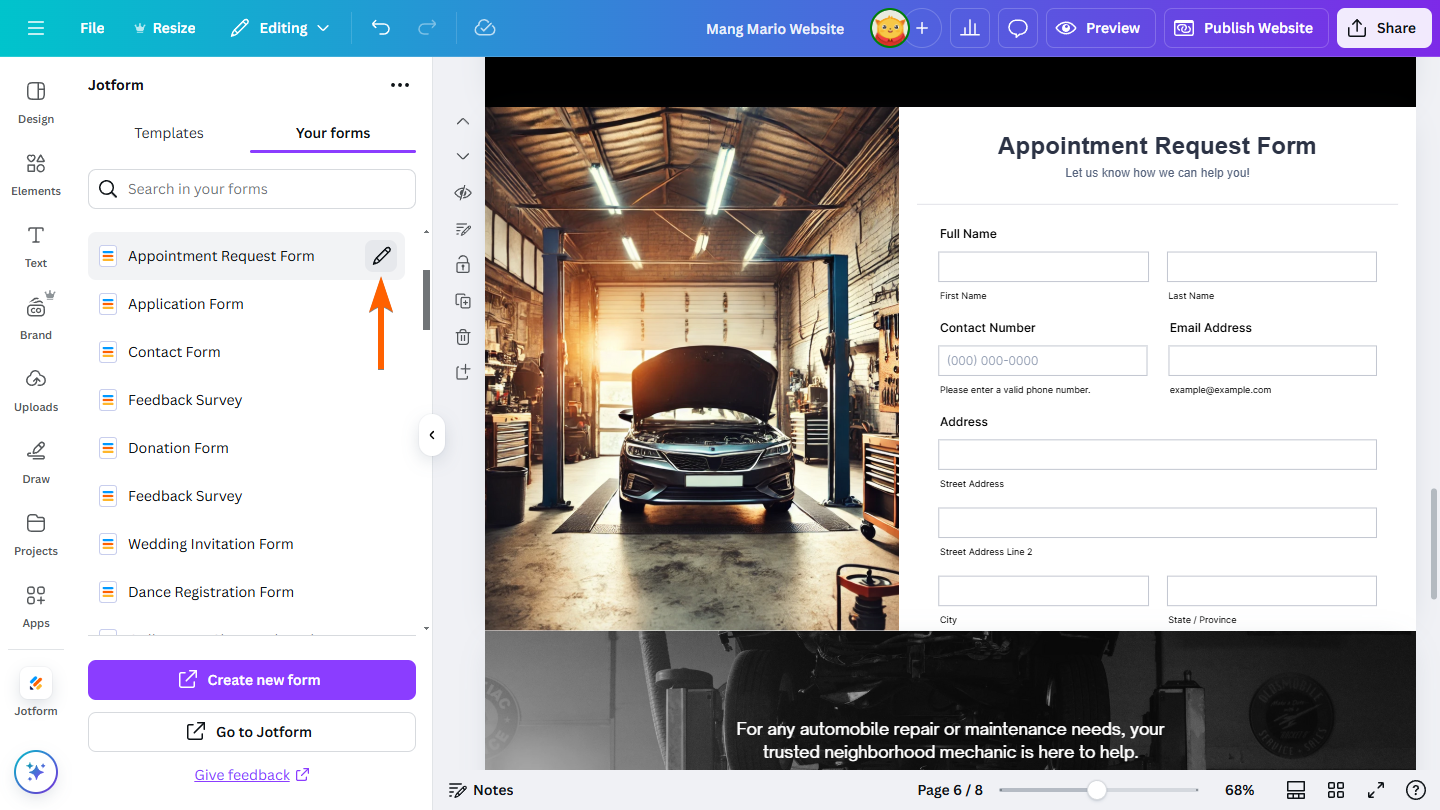This screenshot has width=1440, height=810.
Task: Collapse the side panel
Action: [432, 435]
